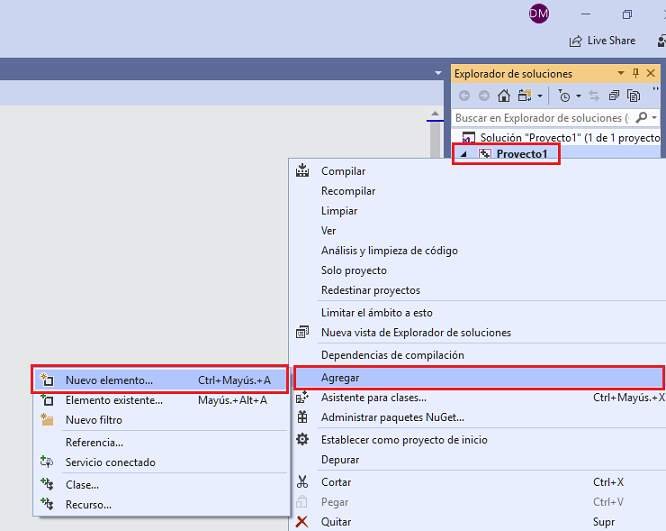The height and width of the screenshot is (531, 666).
Task: Open the search options dropdown arrow
Action: pyautogui.click(x=656, y=118)
